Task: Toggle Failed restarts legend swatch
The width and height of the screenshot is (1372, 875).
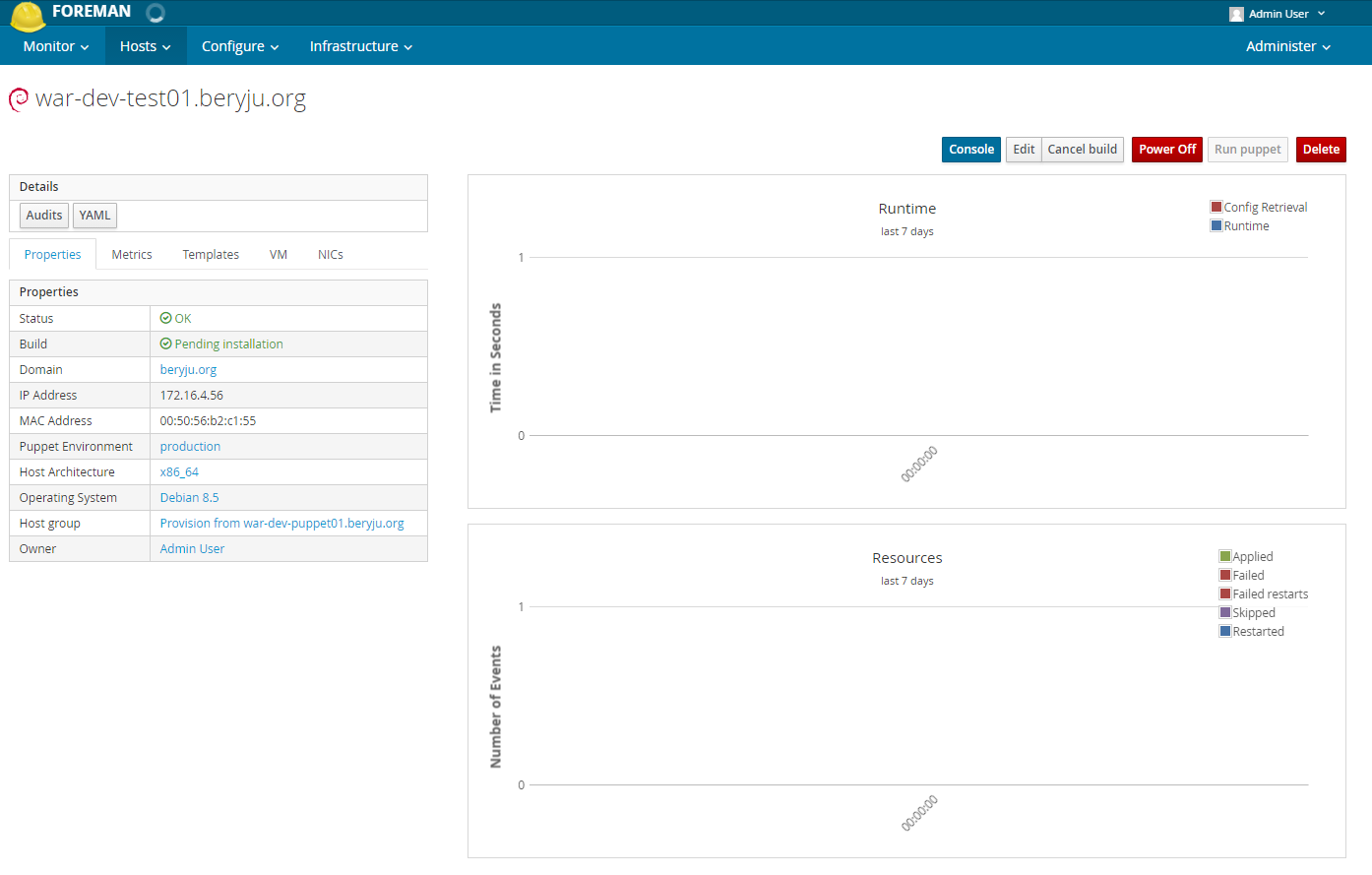Action: coord(1225,594)
